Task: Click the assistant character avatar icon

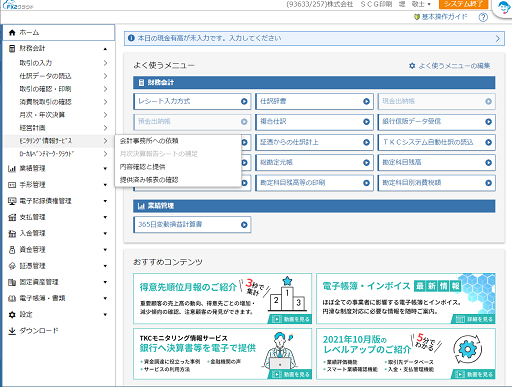Action: point(504,7)
